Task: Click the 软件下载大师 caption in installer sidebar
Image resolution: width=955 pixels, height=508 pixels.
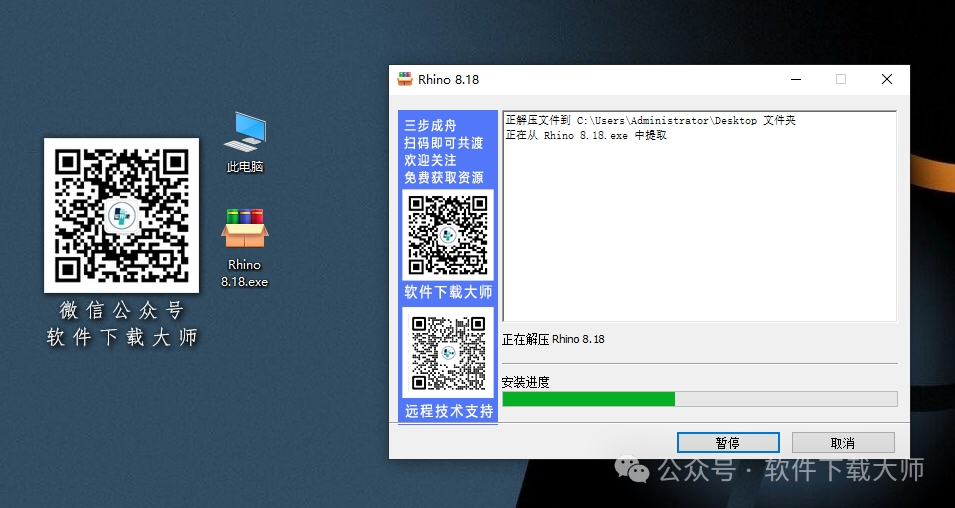Action: (448, 292)
